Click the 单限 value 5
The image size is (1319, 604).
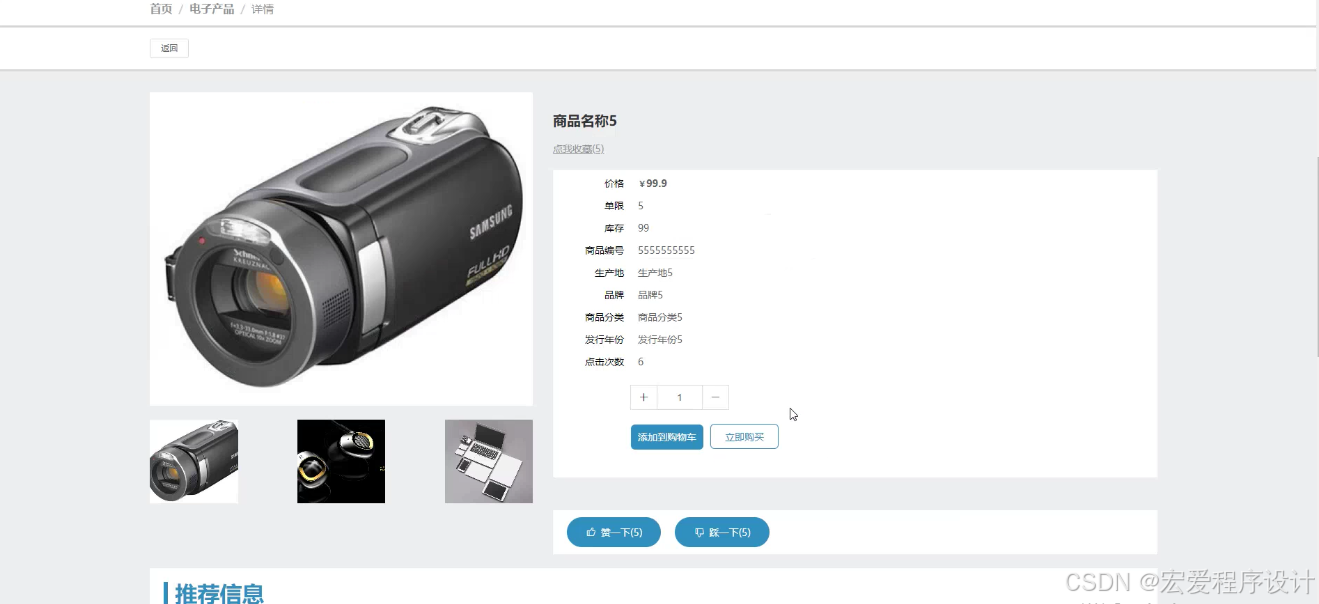[641, 206]
